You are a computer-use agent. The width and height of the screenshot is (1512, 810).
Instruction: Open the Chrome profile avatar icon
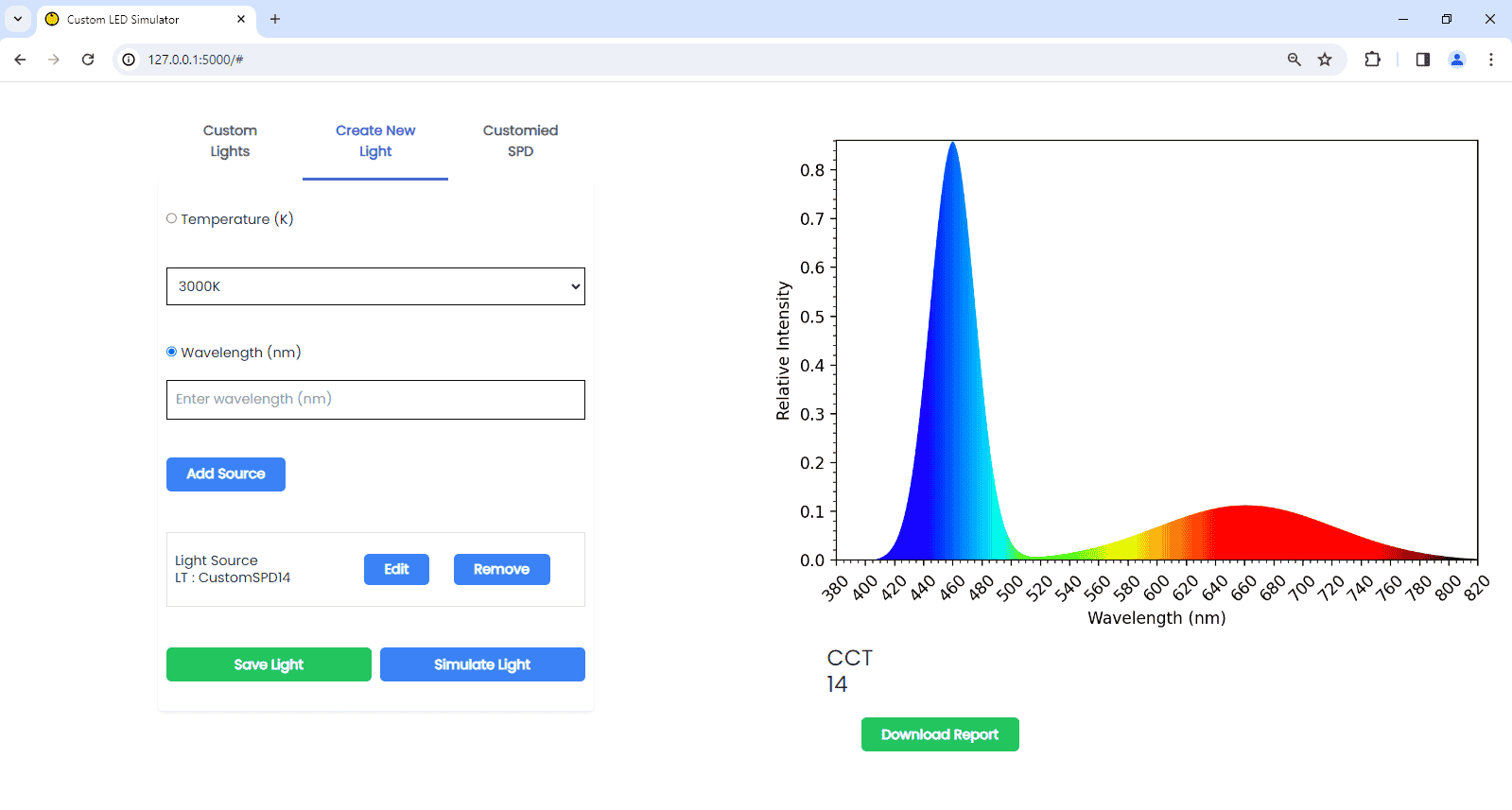pyautogui.click(x=1457, y=60)
